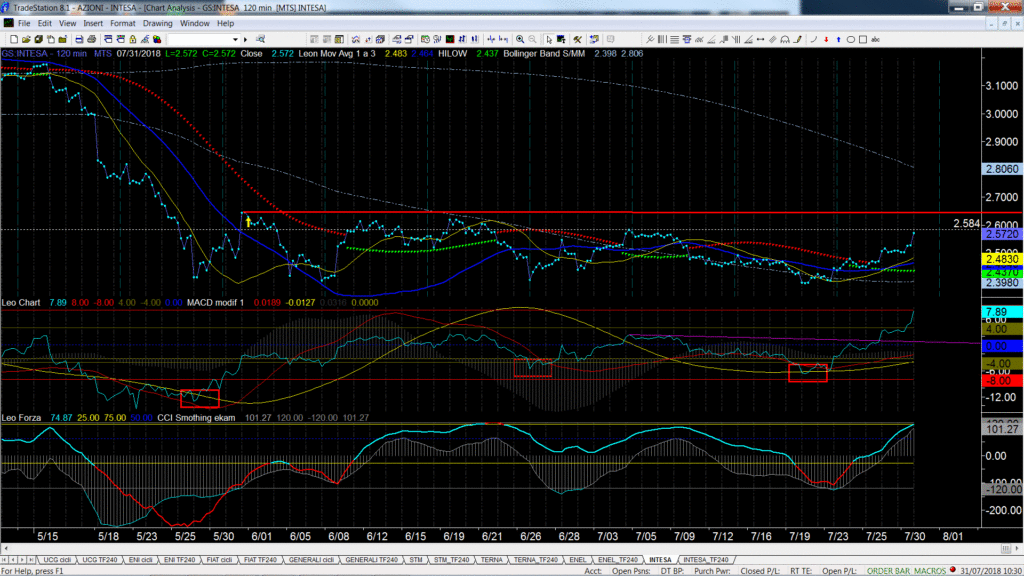Click the lookup binoculars icon in toolbar
Viewport: 1024px width, 576px height.
261,40
